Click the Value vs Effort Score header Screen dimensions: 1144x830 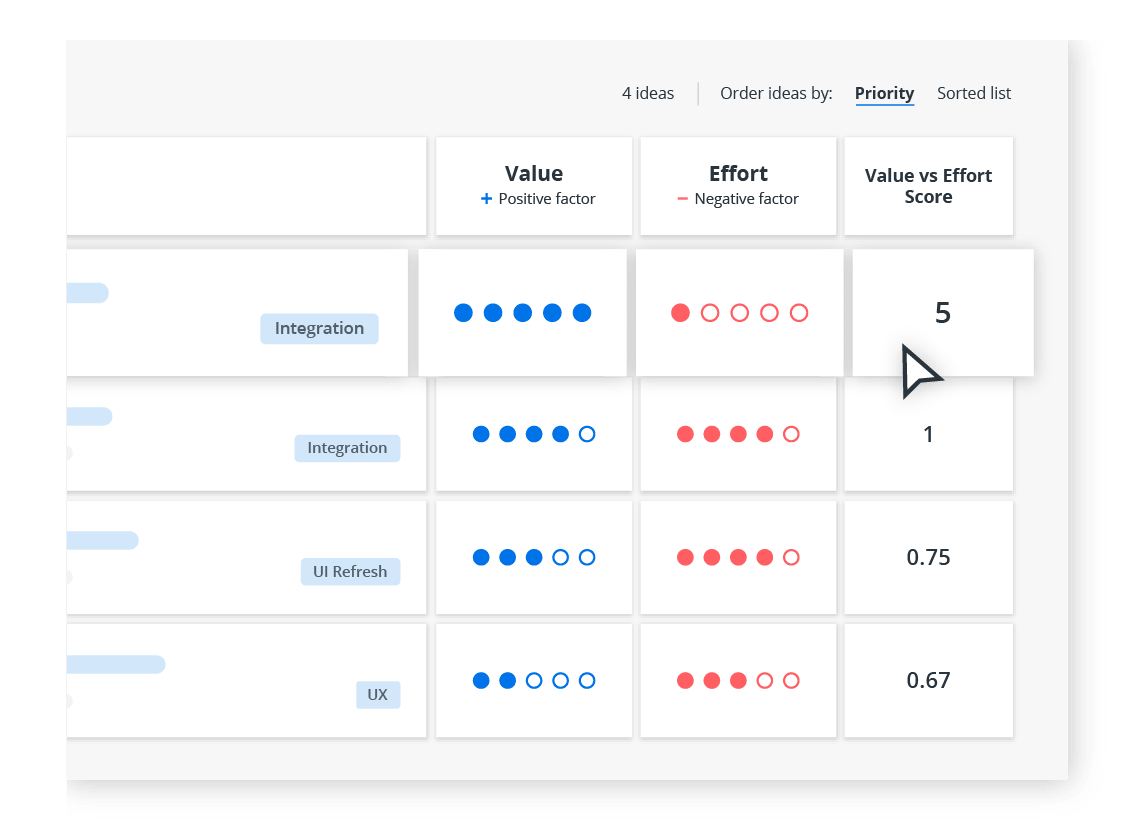pos(928,186)
